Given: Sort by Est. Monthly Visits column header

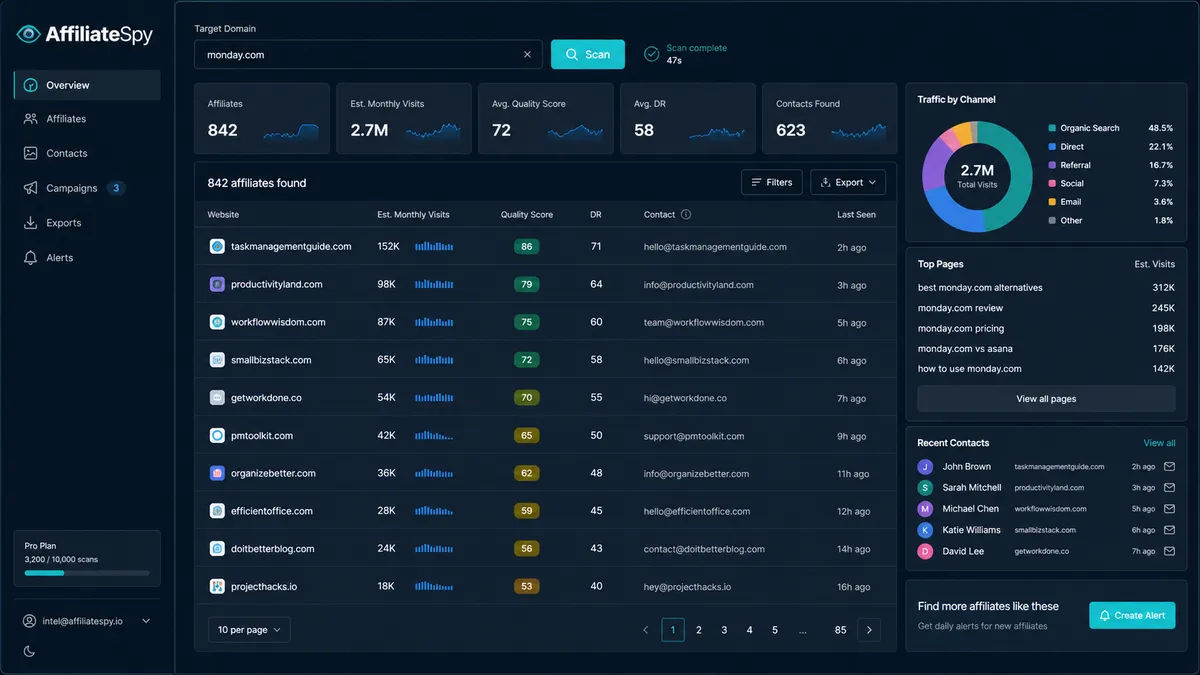Looking at the screenshot, I should [413, 215].
